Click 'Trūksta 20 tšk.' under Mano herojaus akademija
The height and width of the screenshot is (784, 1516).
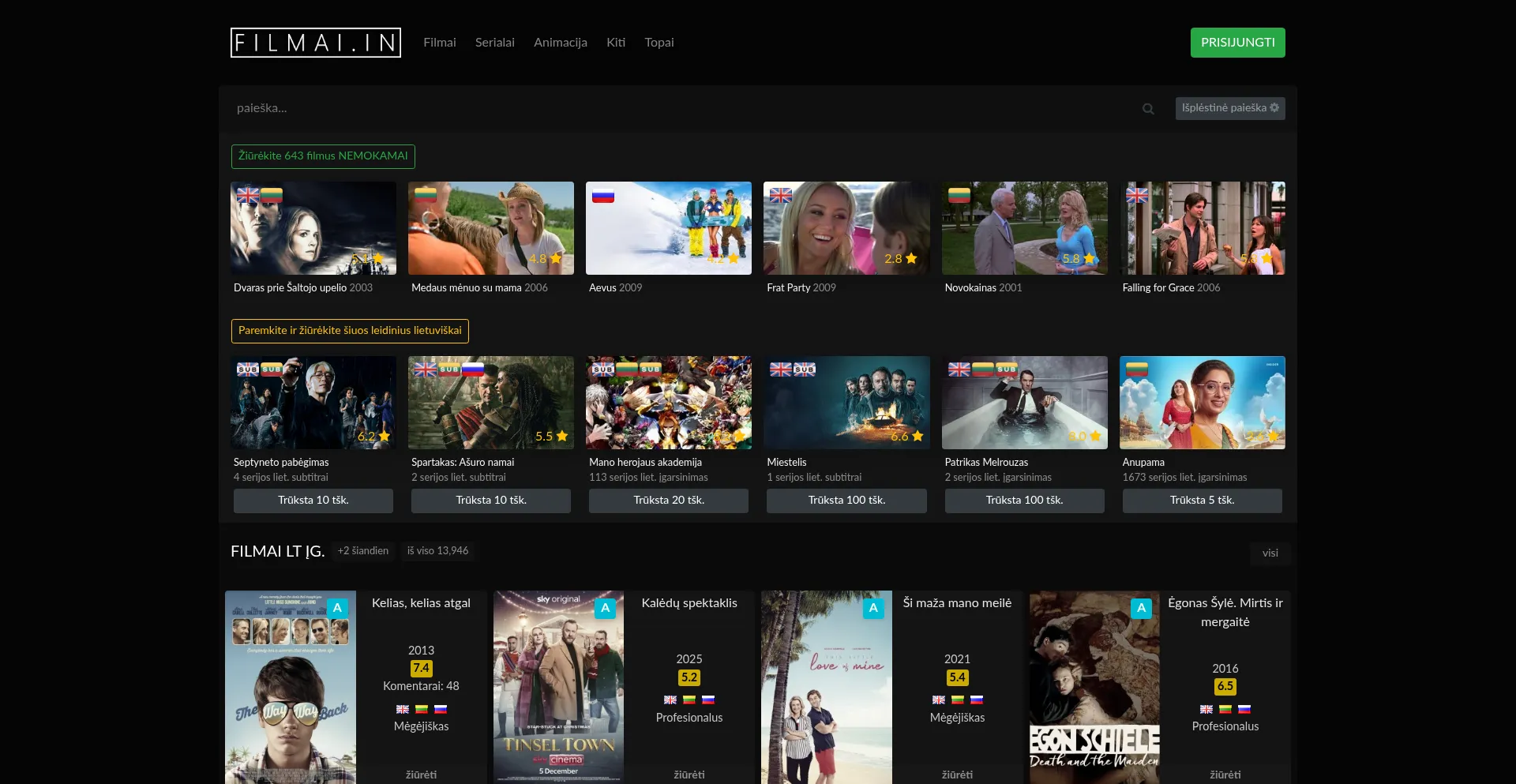pyautogui.click(x=669, y=501)
